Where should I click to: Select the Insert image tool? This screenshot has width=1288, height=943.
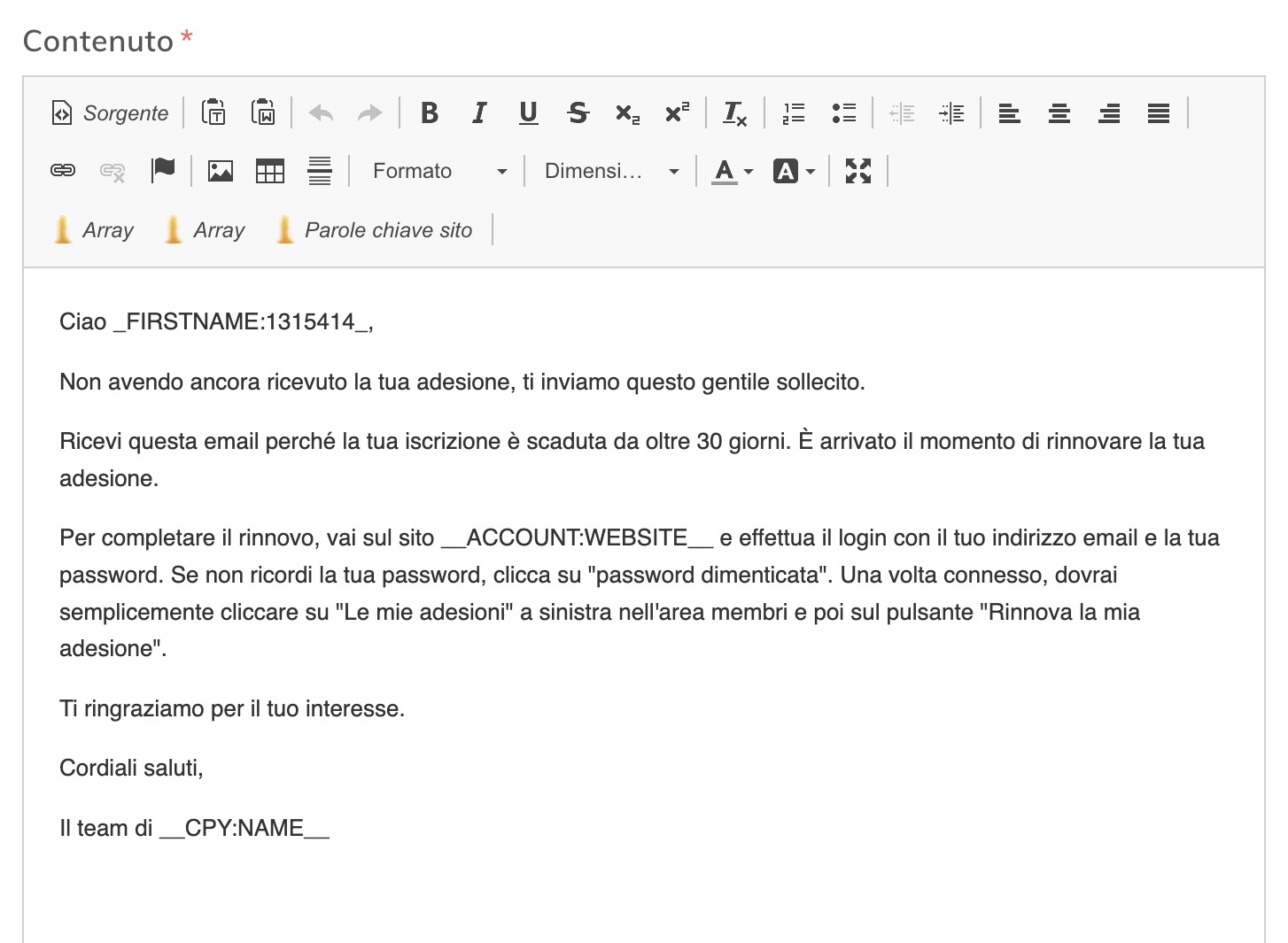click(220, 171)
